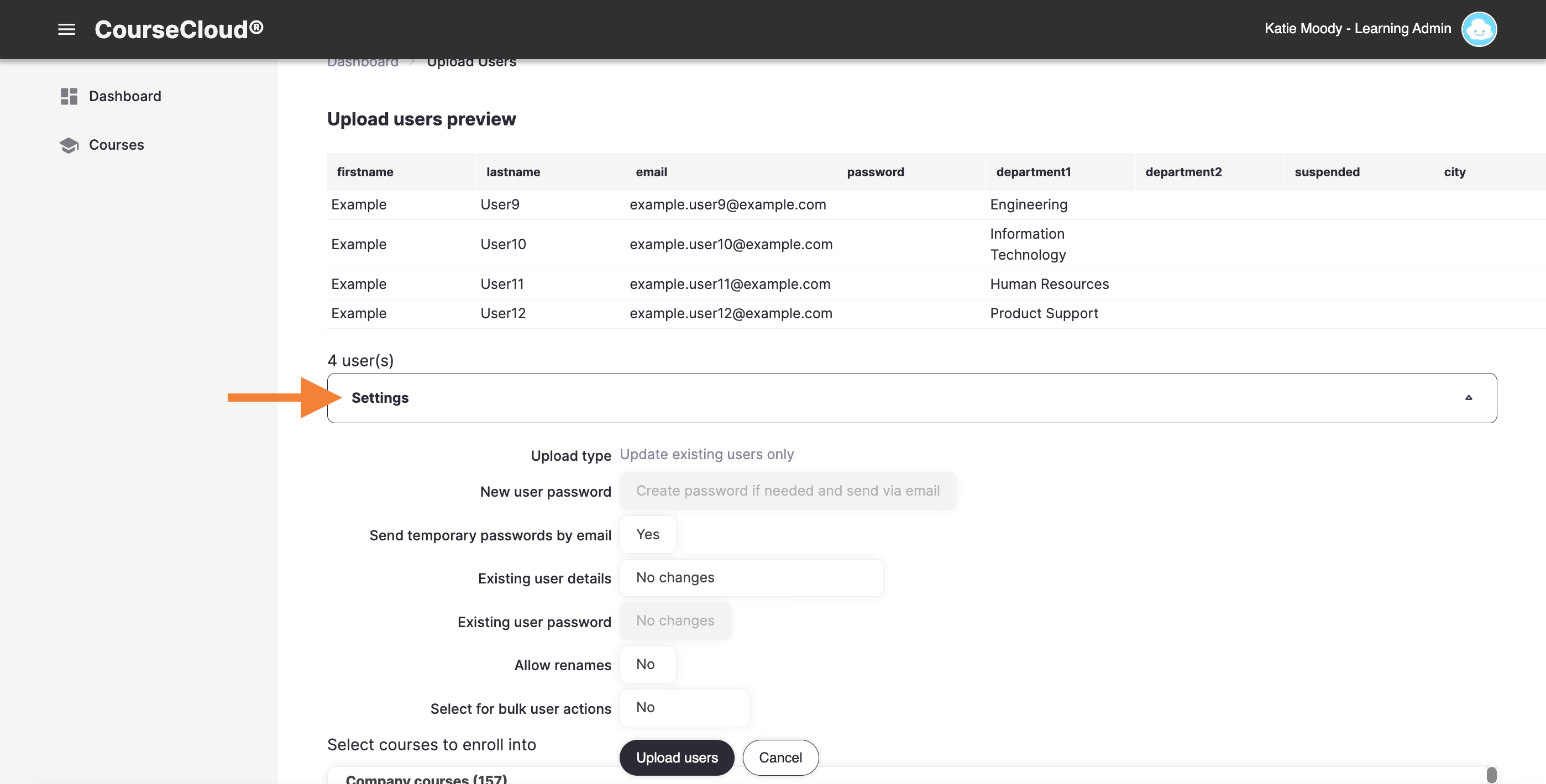
Task: Click the Courses graduation cap icon
Action: (x=69, y=145)
